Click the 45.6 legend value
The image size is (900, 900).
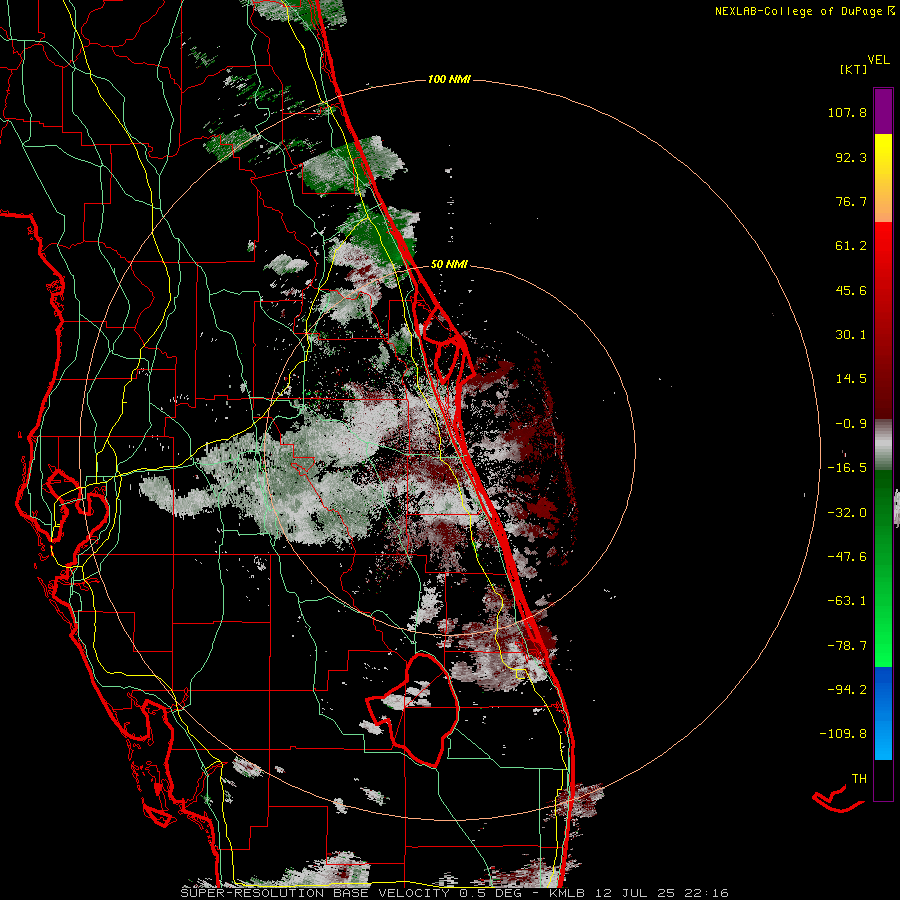(851, 290)
